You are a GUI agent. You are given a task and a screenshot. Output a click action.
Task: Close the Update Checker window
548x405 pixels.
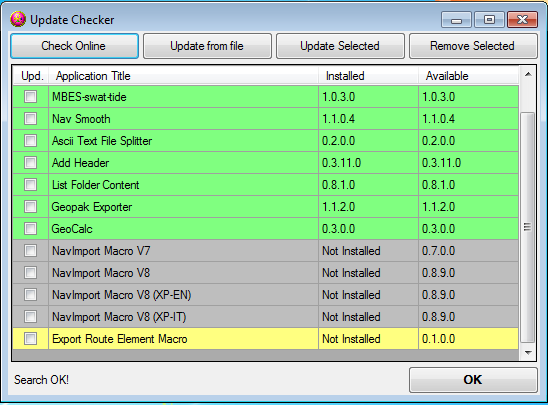coord(522,20)
